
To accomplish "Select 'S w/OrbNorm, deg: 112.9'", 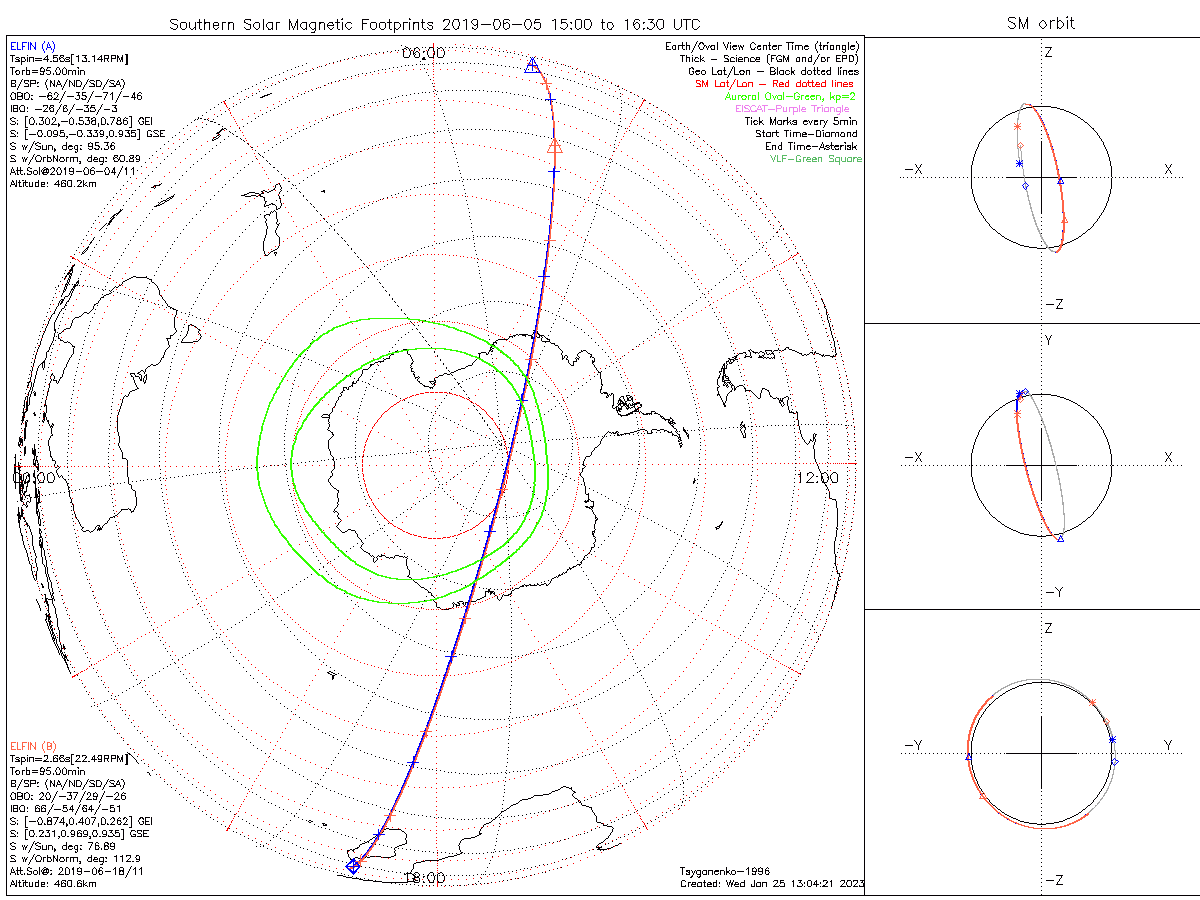I will point(75,859).
